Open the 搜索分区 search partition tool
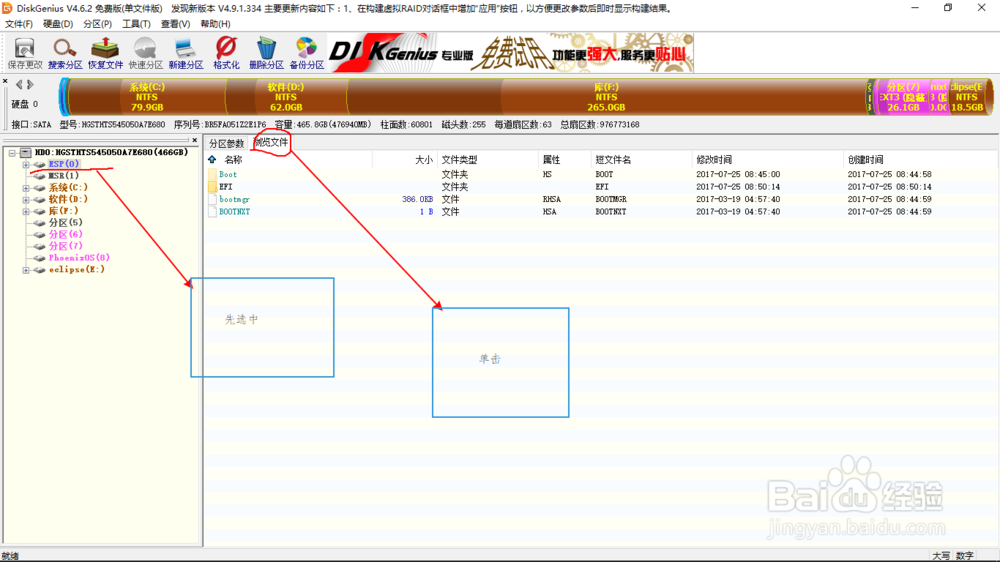1000x562 pixels. coord(65,53)
